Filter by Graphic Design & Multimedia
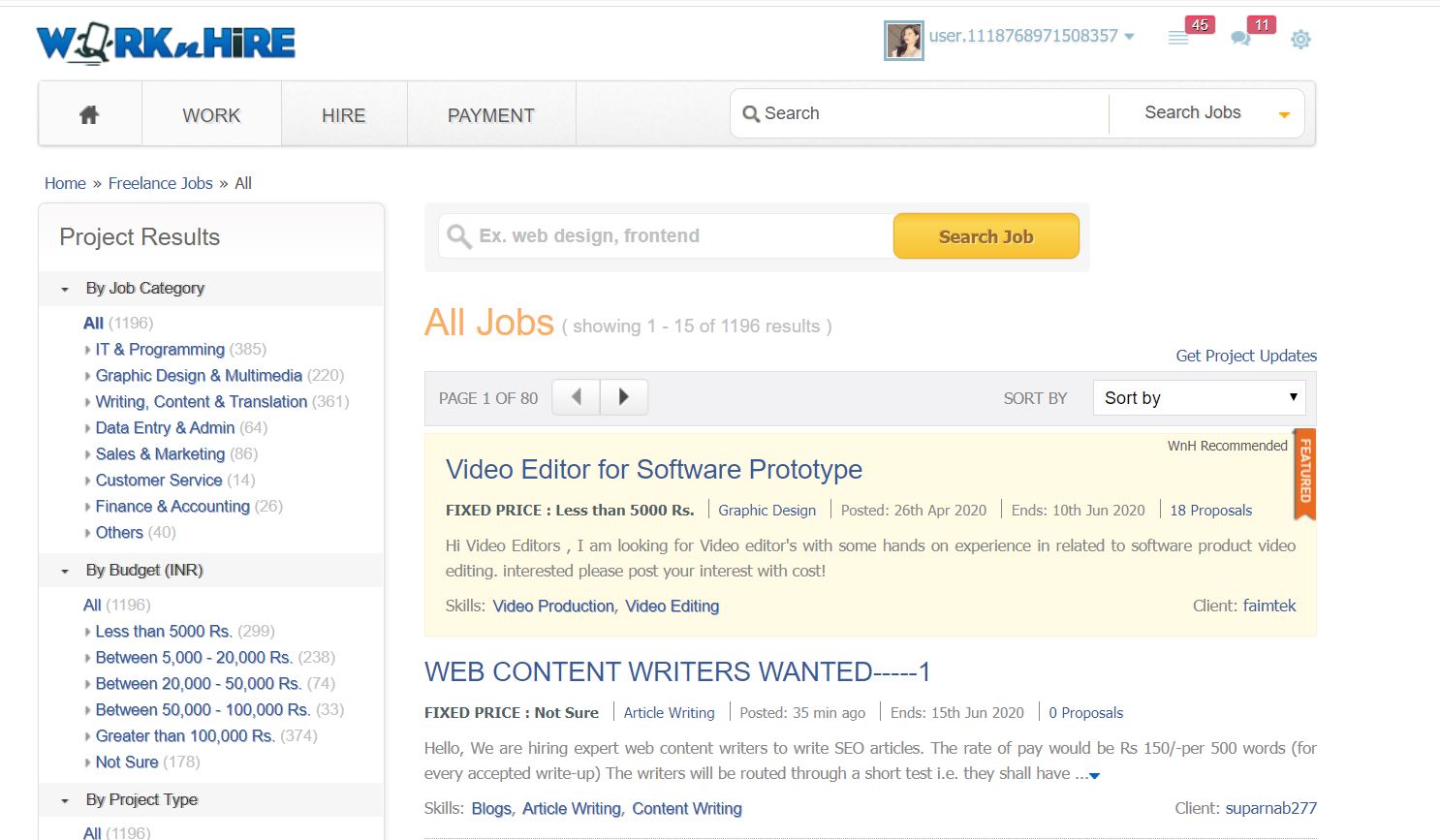The image size is (1440, 840). [199, 375]
